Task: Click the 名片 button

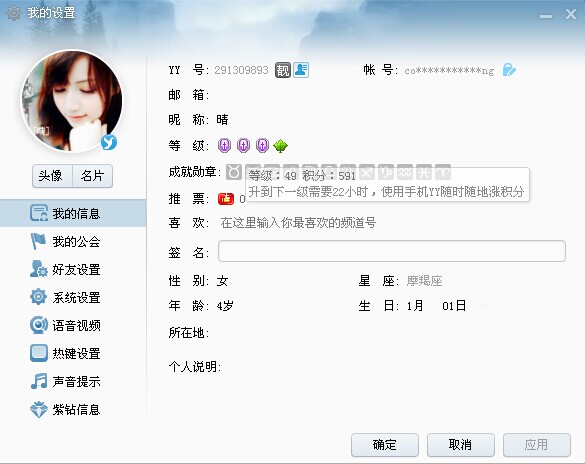Action: tap(92, 176)
